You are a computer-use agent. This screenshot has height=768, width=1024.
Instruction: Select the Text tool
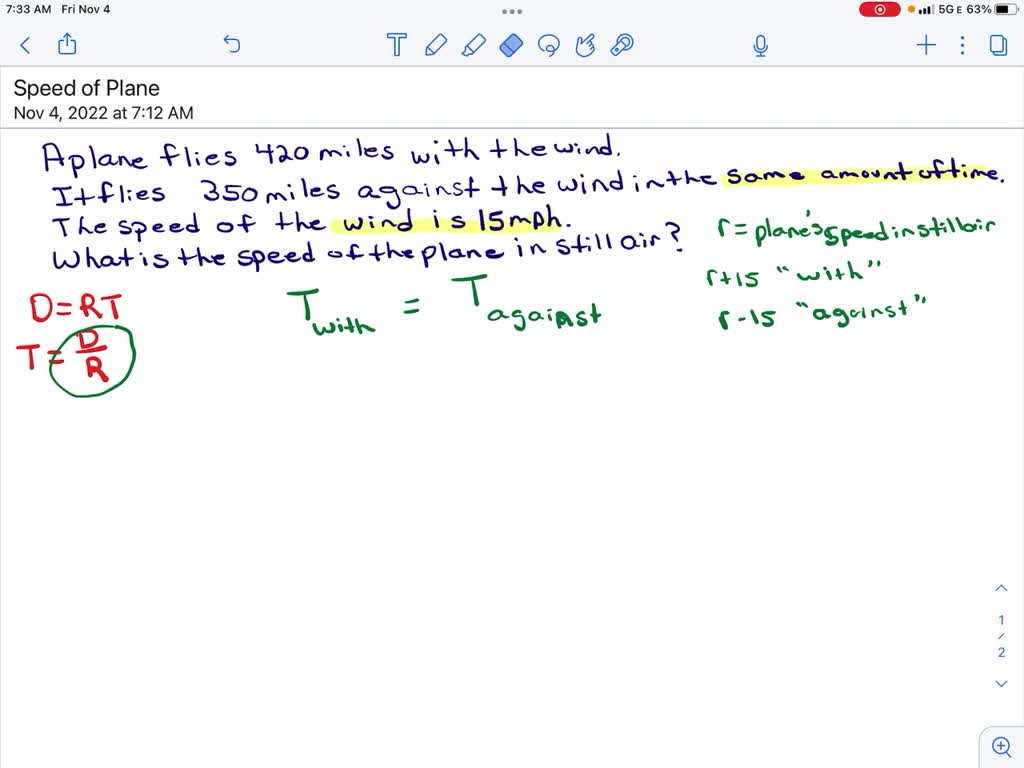tap(396, 45)
